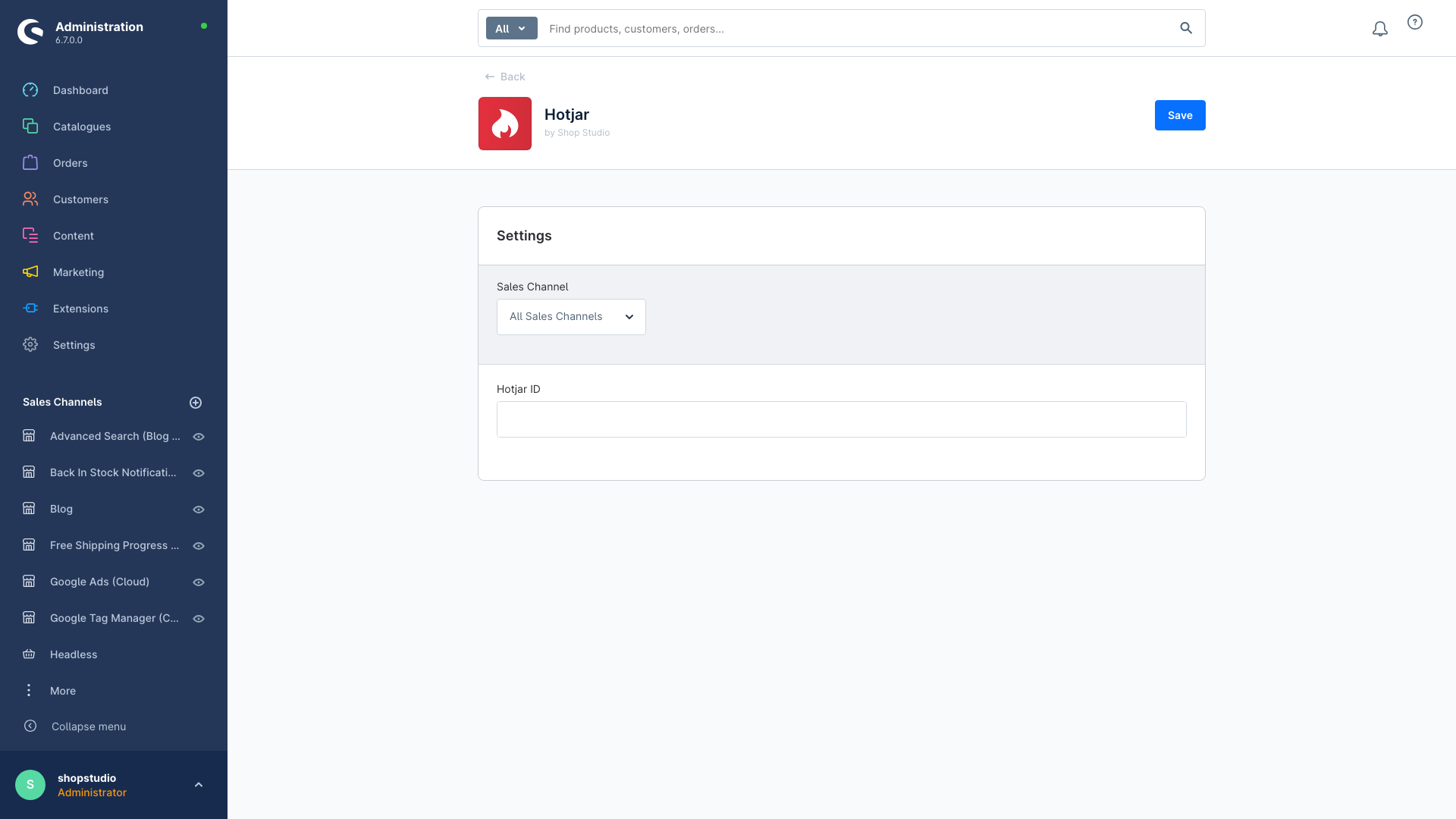Open the All Sales Channels dropdown
This screenshot has height=819, width=1456.
pos(571,317)
